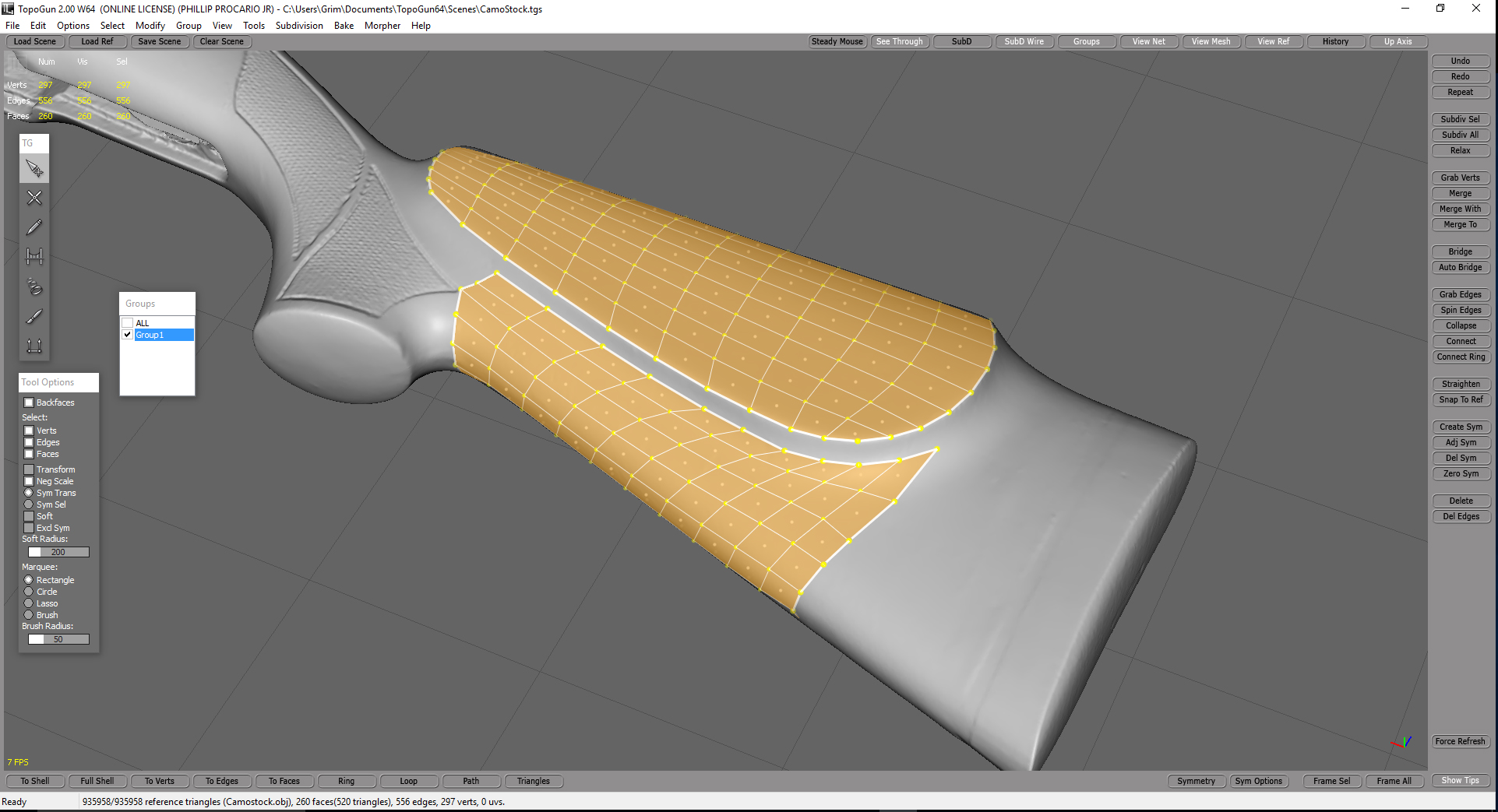The image size is (1498, 812).
Task: Toggle the Verts select checkbox
Action: [29, 431]
